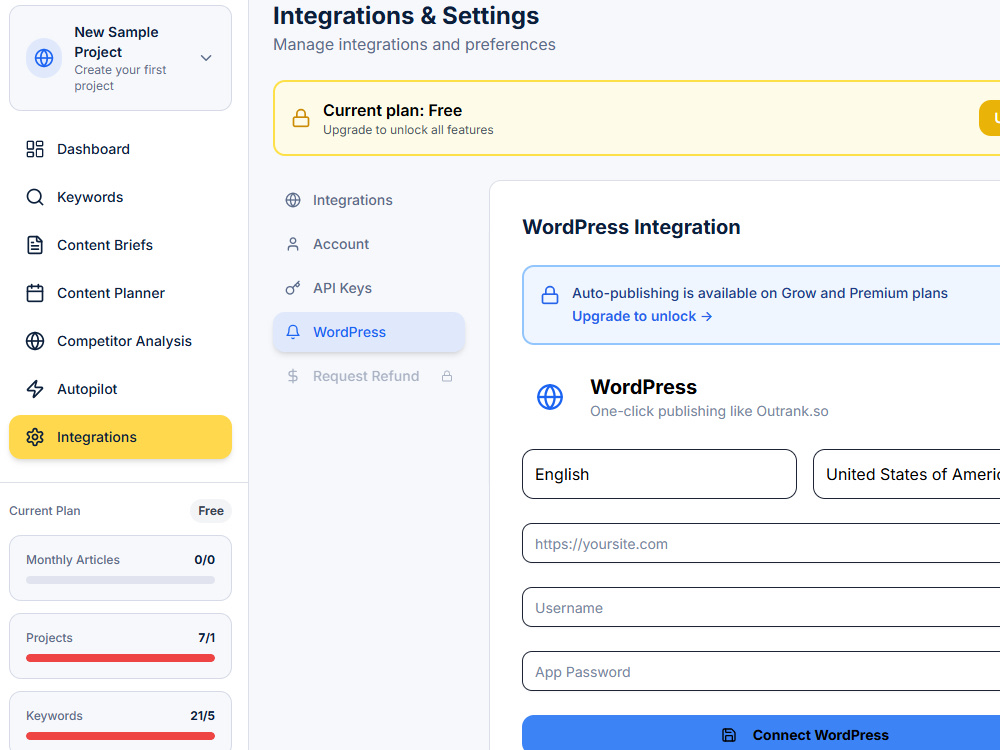
Task: Click the 'One-click publishing like Outrank.so' text
Action: click(x=709, y=411)
